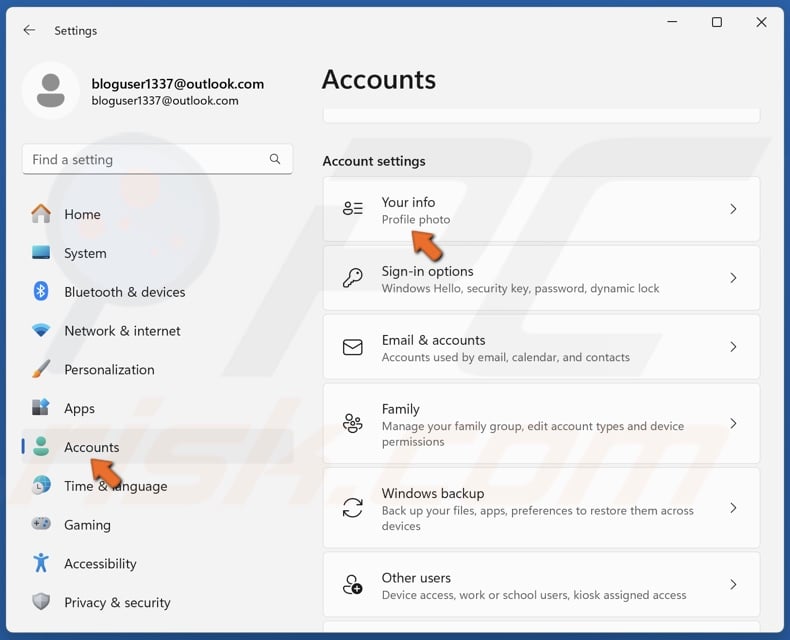The width and height of the screenshot is (790, 640).
Task: Open Your info title
Action: click(408, 202)
